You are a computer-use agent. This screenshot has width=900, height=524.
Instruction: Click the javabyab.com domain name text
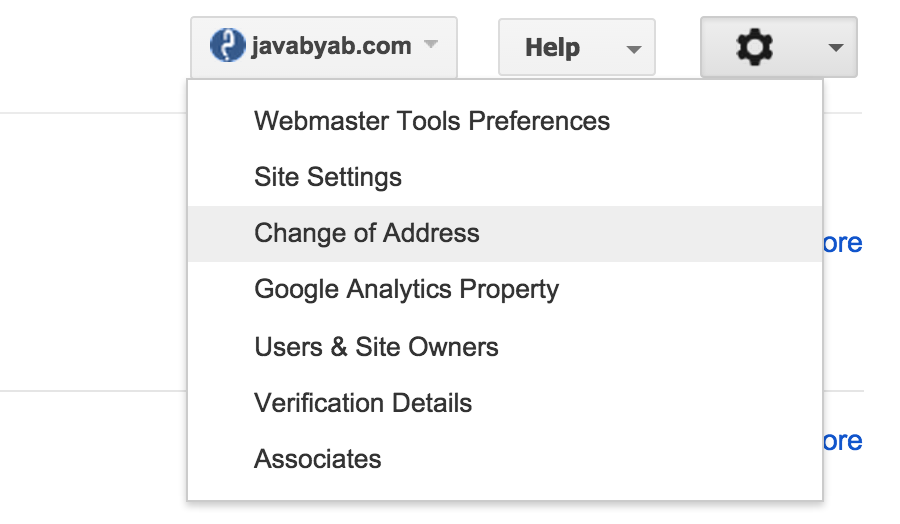pos(331,46)
